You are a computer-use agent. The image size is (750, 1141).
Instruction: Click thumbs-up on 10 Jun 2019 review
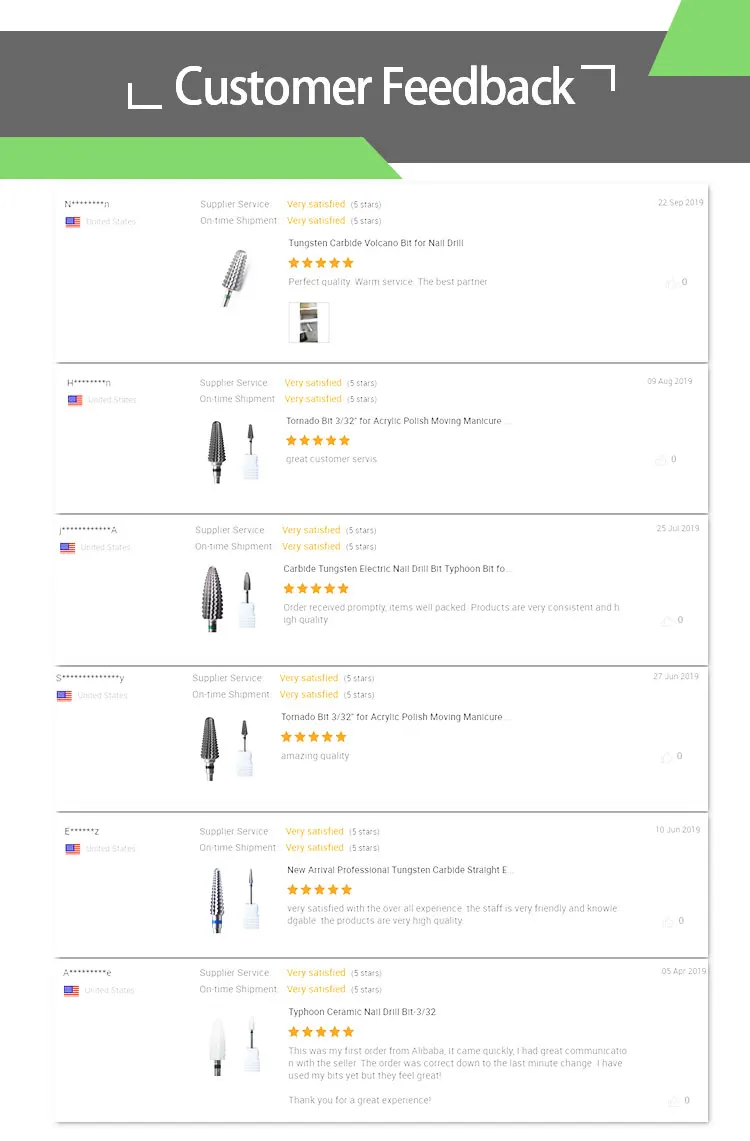669,922
